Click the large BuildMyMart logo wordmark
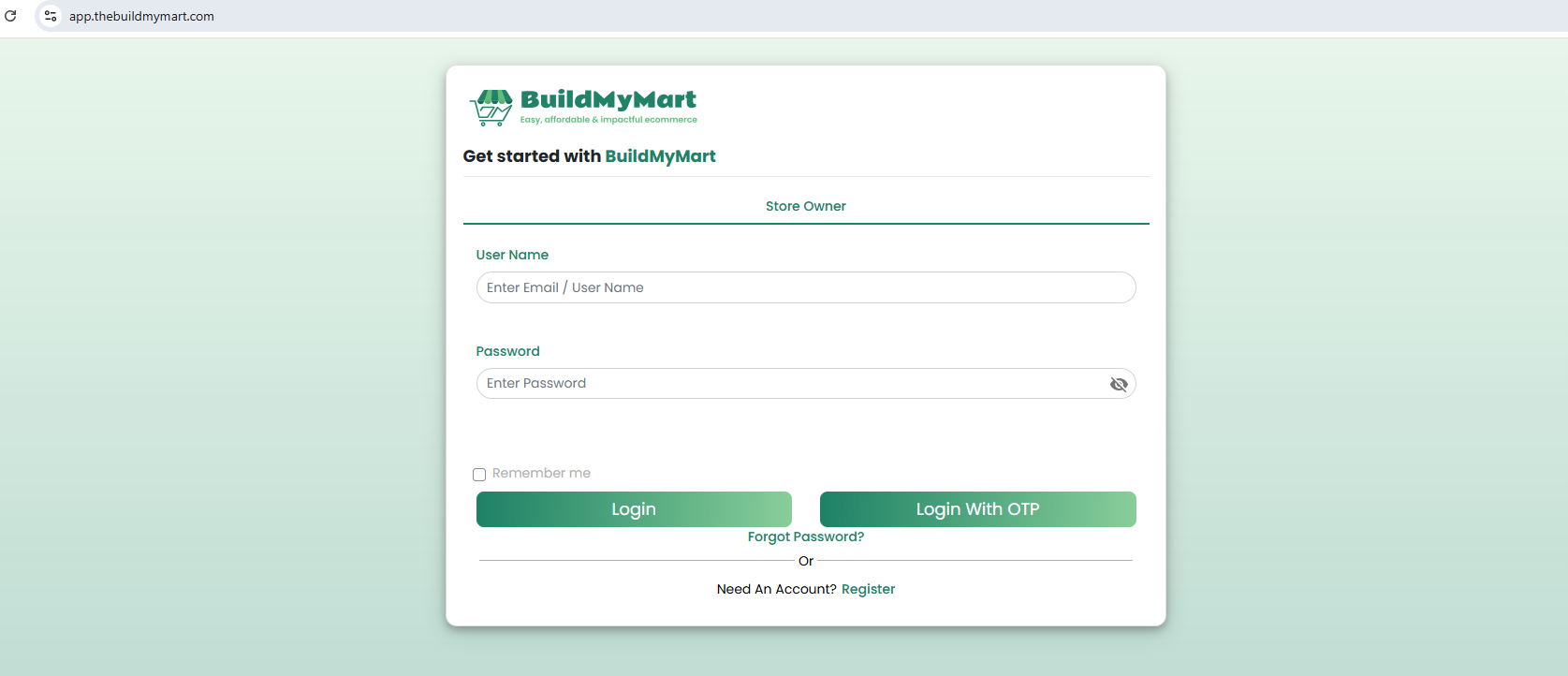 pos(608,99)
